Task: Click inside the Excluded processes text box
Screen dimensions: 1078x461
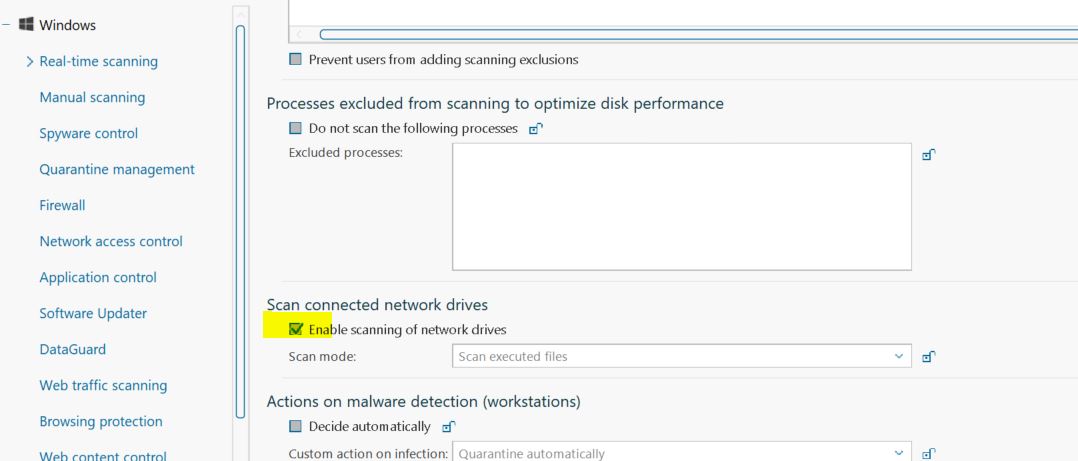Action: [x=681, y=207]
